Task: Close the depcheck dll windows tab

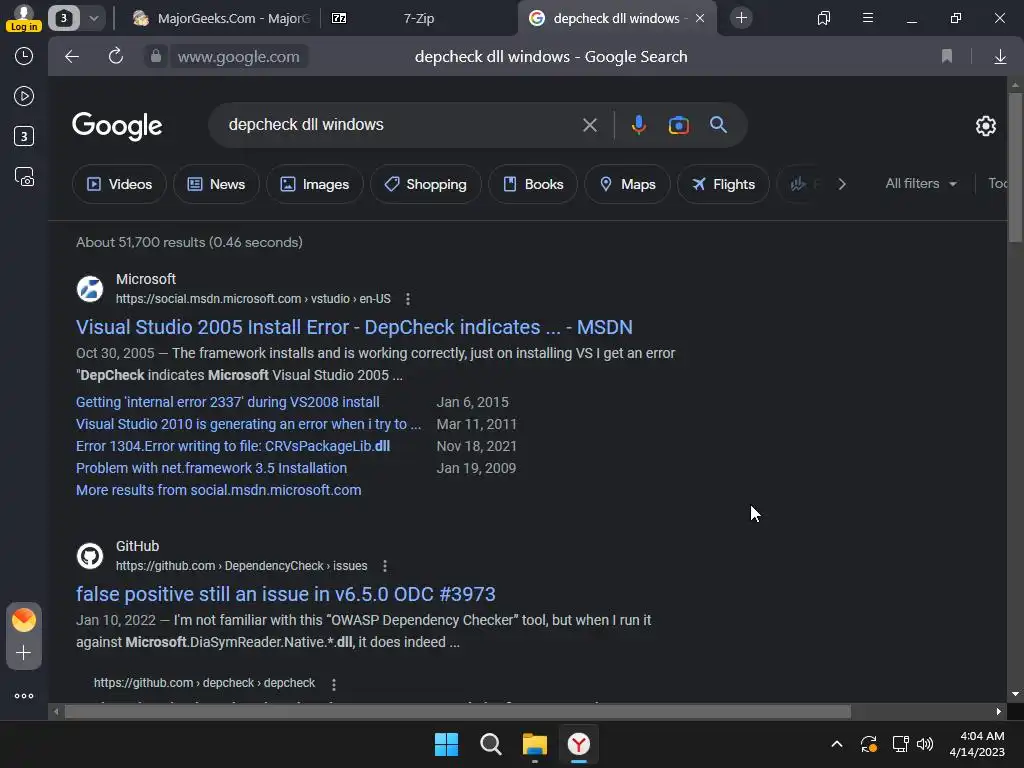Action: point(700,18)
